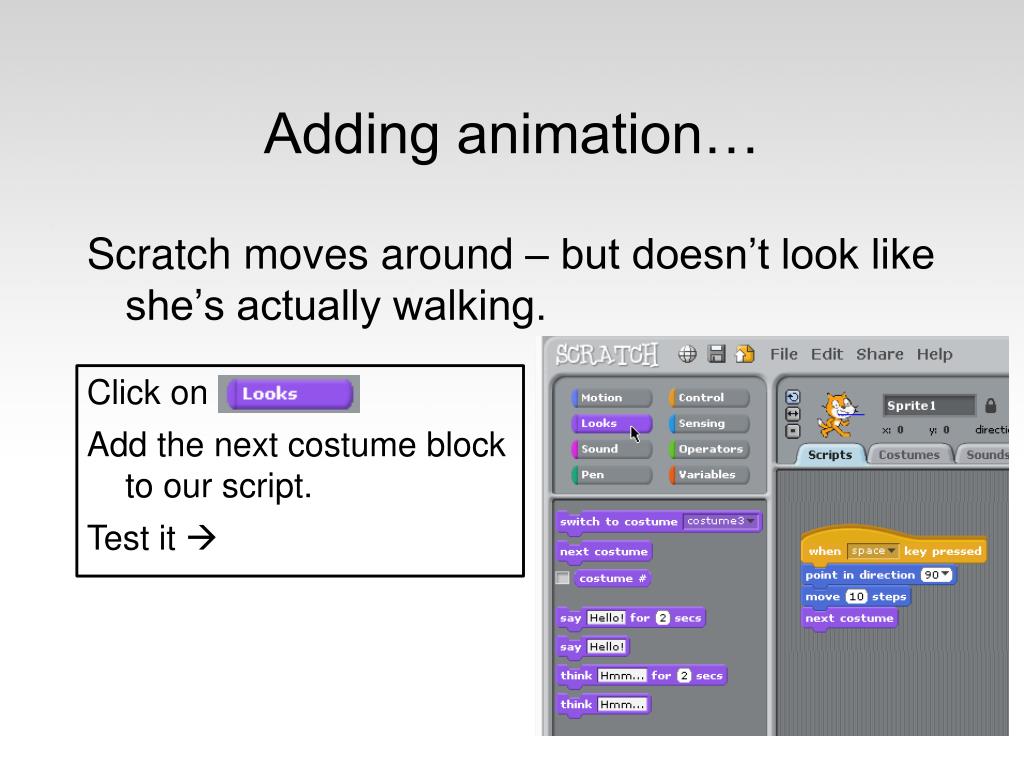Viewport: 1024px width, 768px height.
Task: Select the Operators block category
Action: coord(709,449)
